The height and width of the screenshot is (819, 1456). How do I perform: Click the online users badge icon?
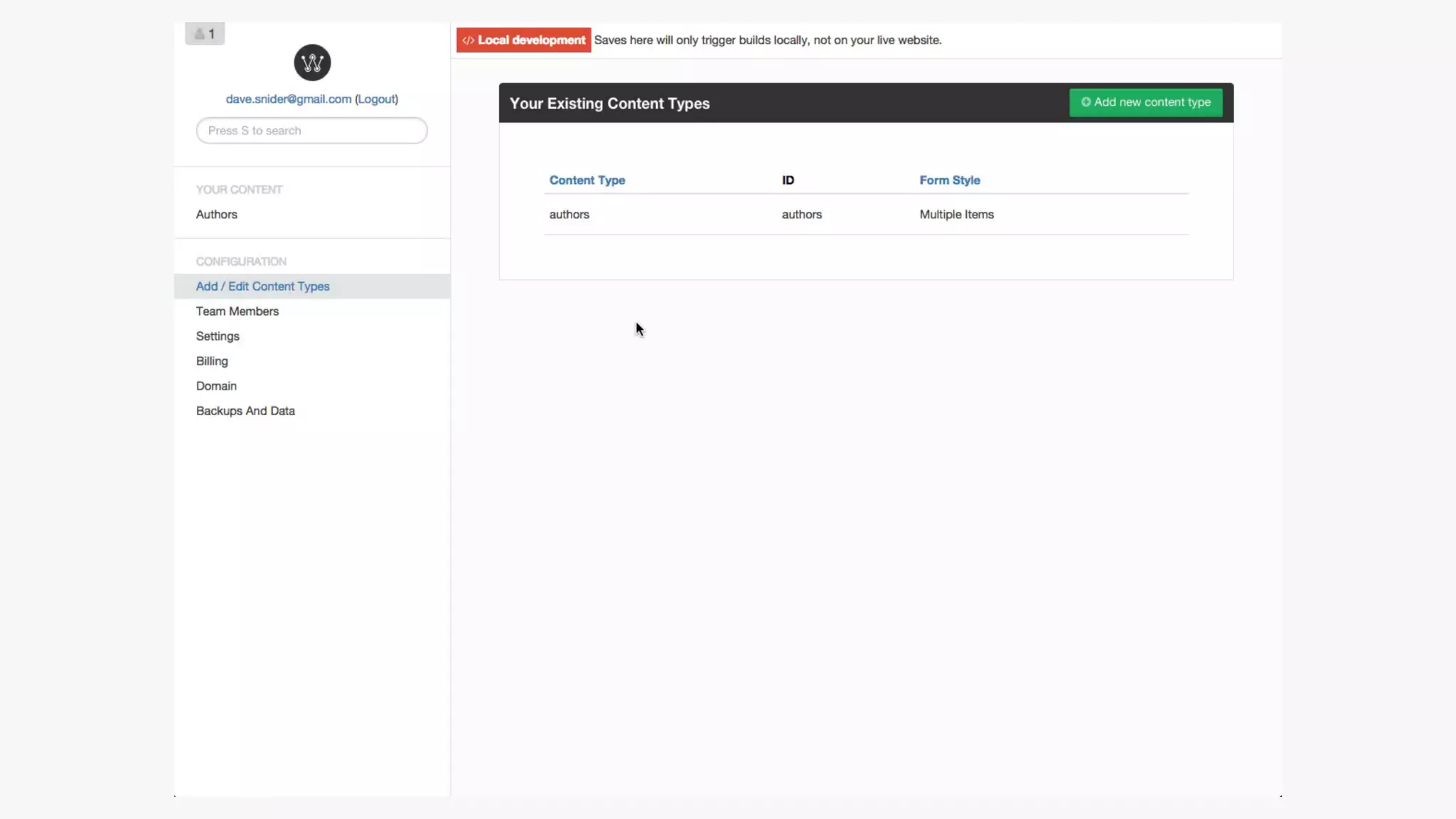pos(205,33)
